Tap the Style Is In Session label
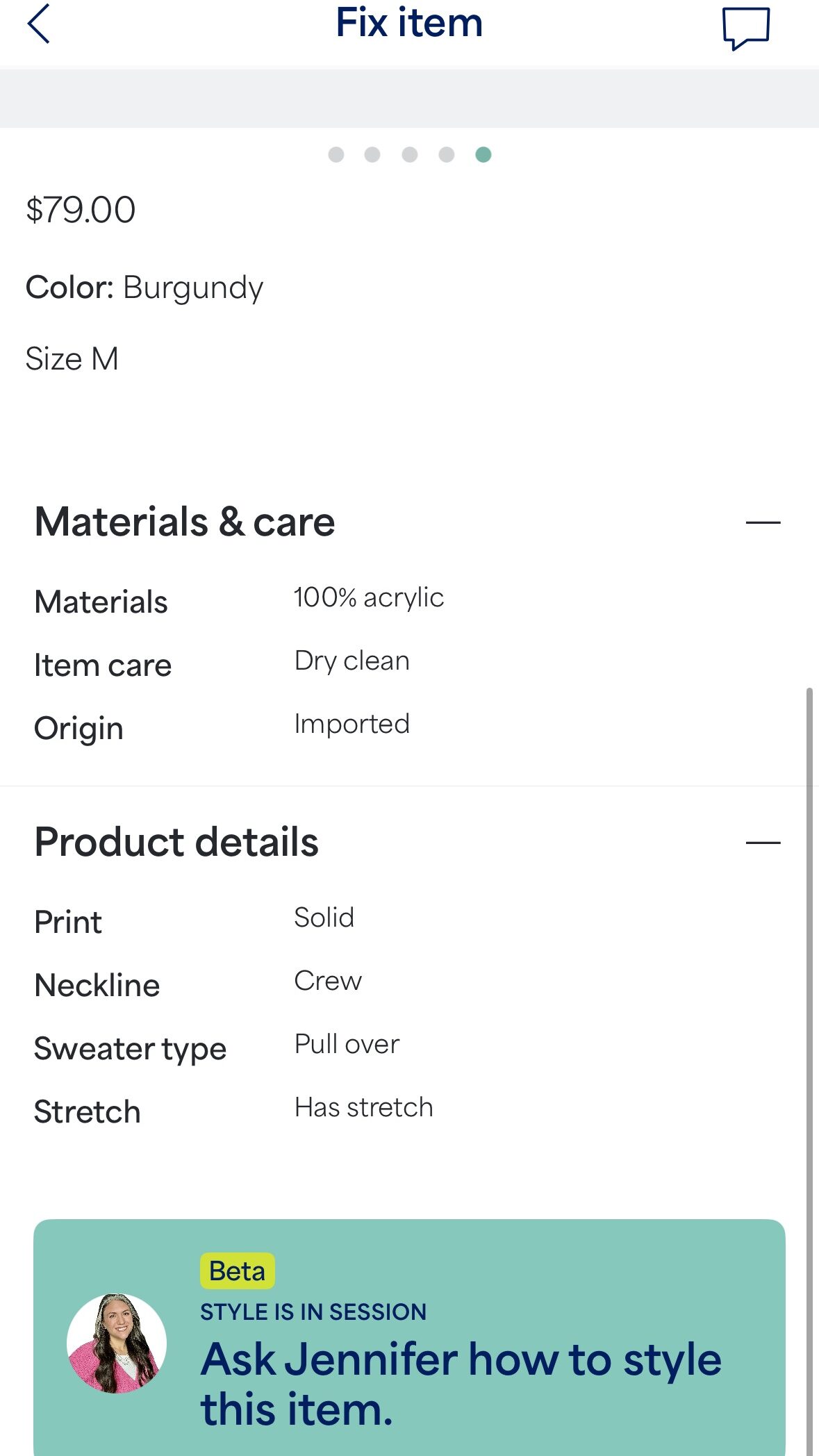Viewport: 819px width, 1456px height. click(x=313, y=1312)
